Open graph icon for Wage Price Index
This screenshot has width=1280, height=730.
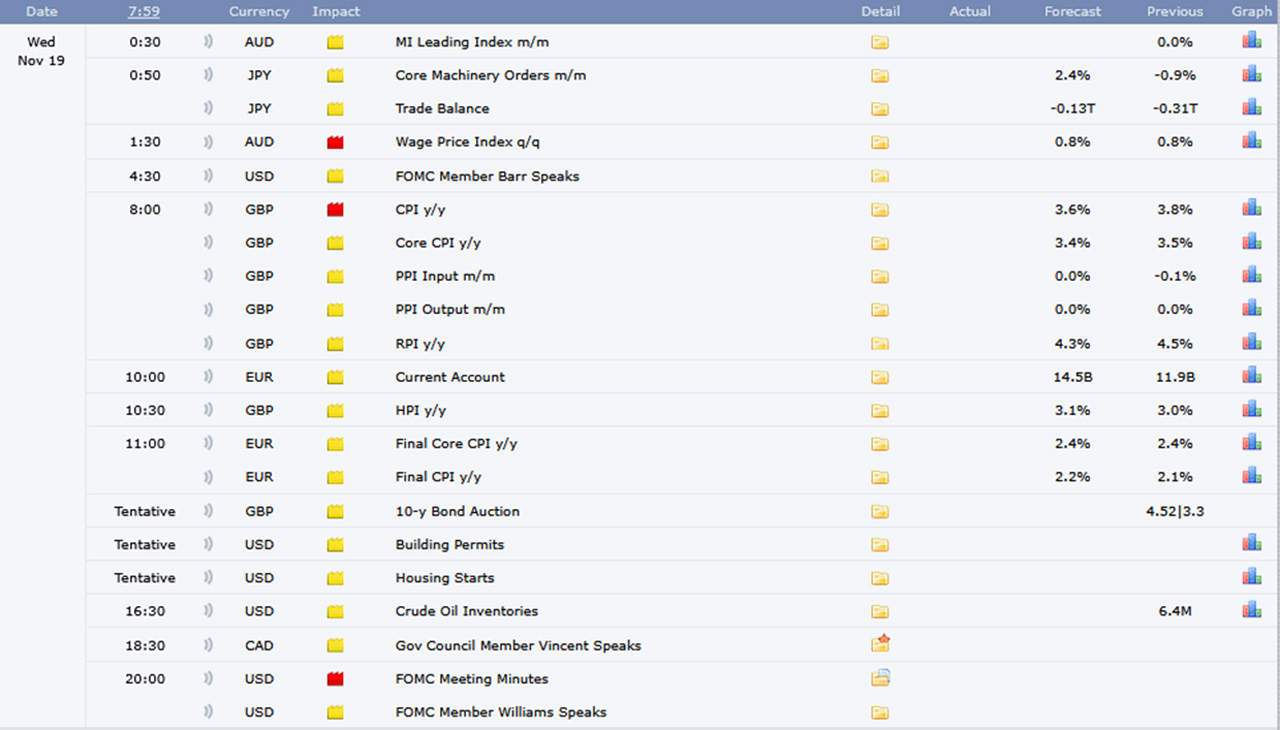1251,141
